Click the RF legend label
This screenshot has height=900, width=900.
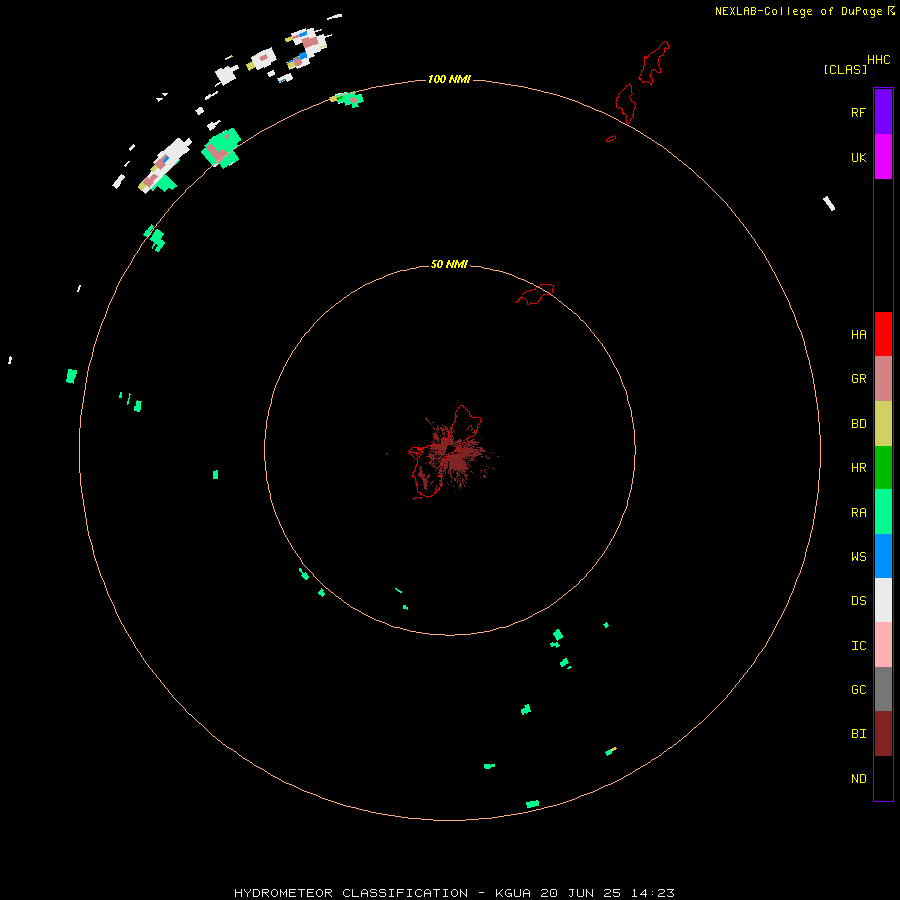point(858,112)
